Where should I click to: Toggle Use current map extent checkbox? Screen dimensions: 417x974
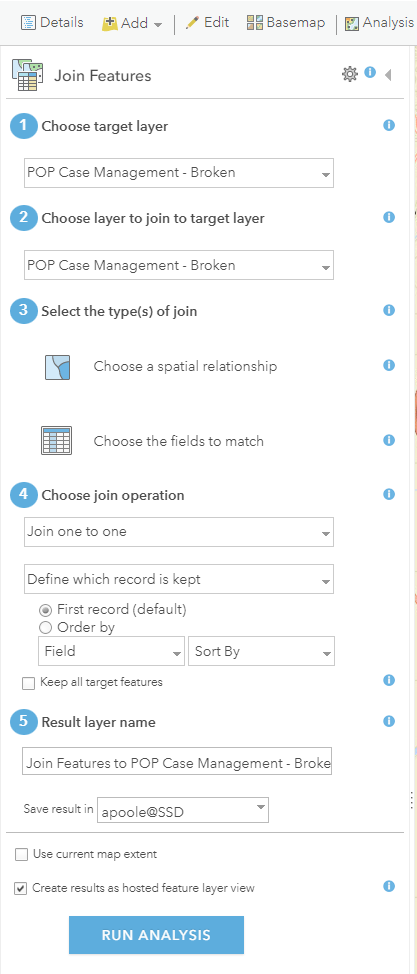(21, 855)
